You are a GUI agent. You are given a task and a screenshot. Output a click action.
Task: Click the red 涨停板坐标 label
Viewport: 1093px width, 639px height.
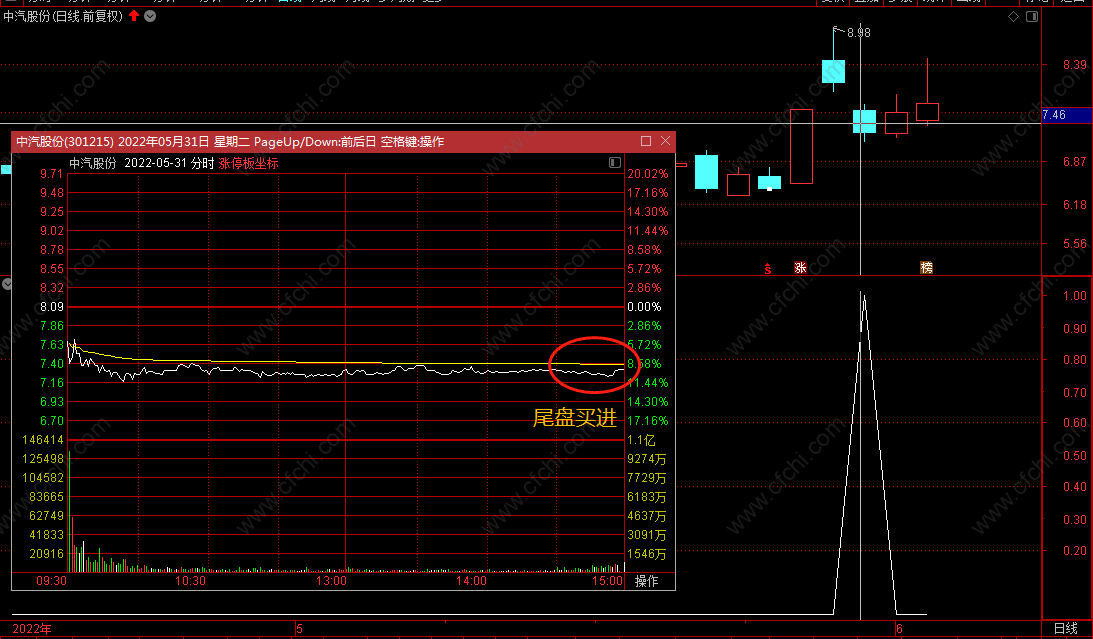point(248,163)
